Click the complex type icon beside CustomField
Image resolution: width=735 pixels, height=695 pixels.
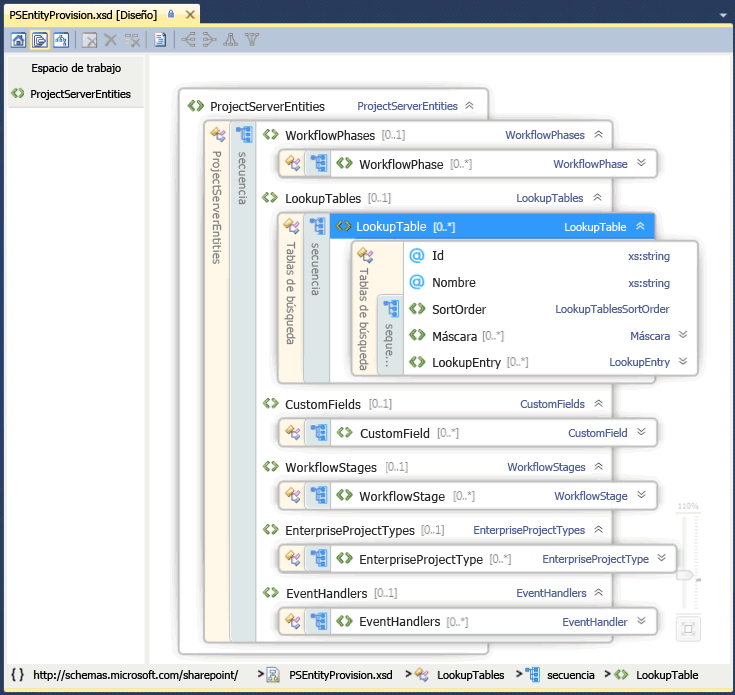coord(292,433)
